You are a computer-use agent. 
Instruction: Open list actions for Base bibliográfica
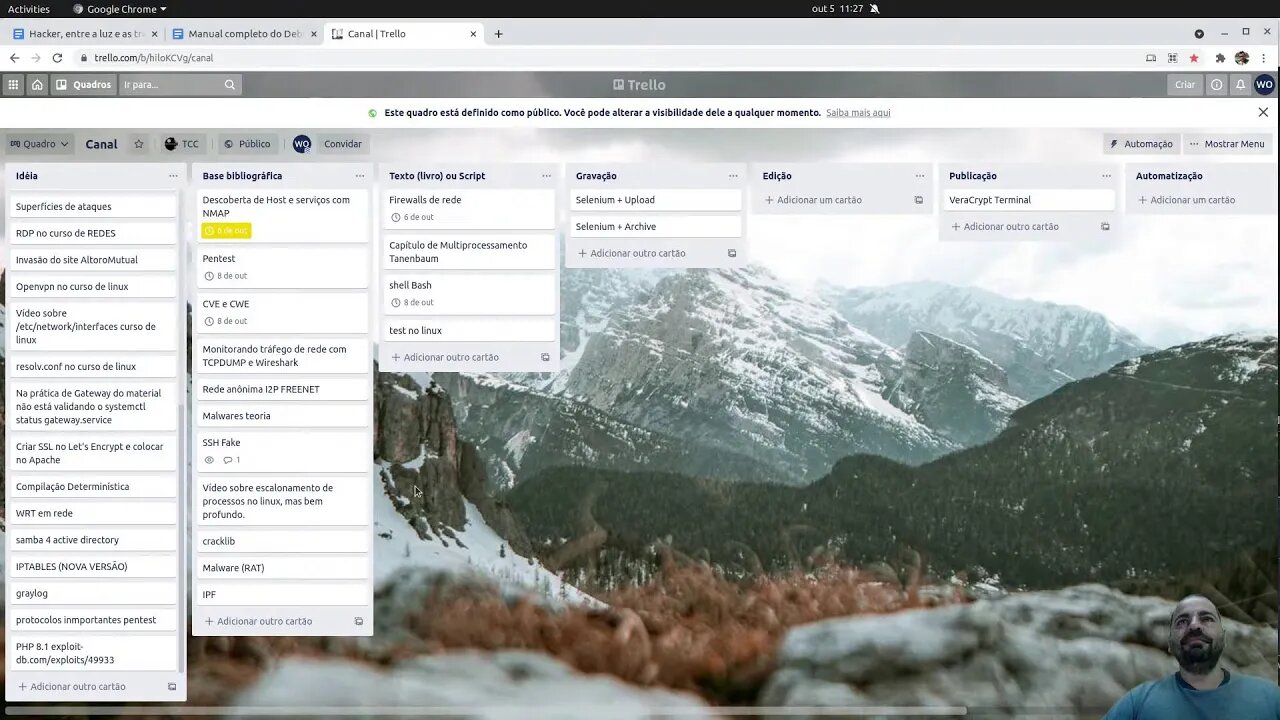pos(360,176)
